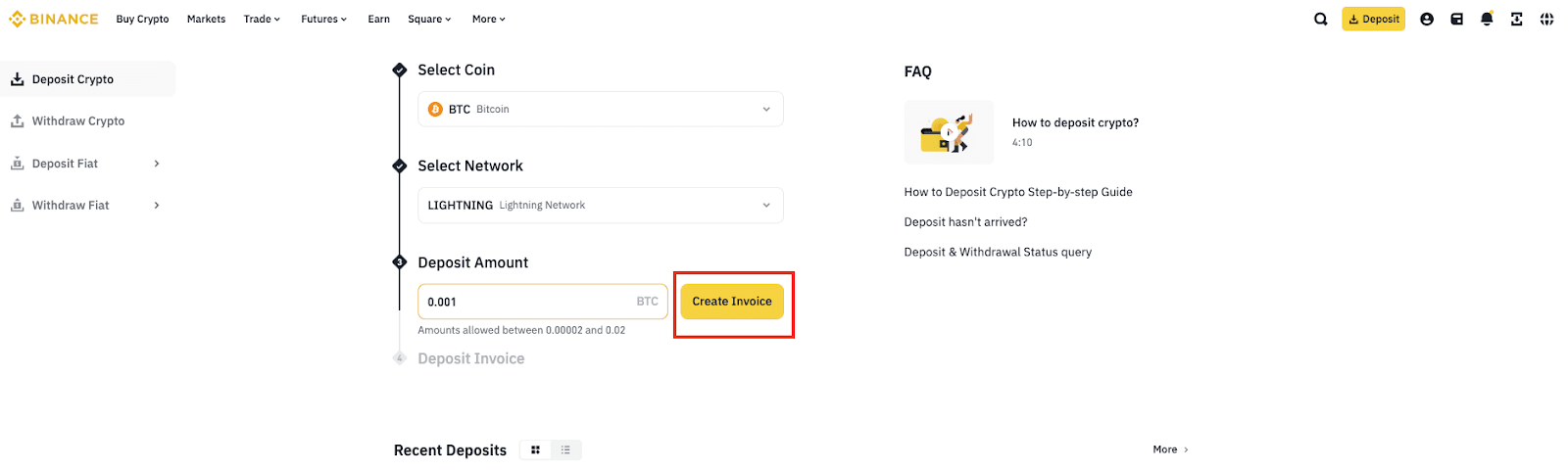Open the notifications bell
The image size is (1568, 473).
coord(1487,19)
